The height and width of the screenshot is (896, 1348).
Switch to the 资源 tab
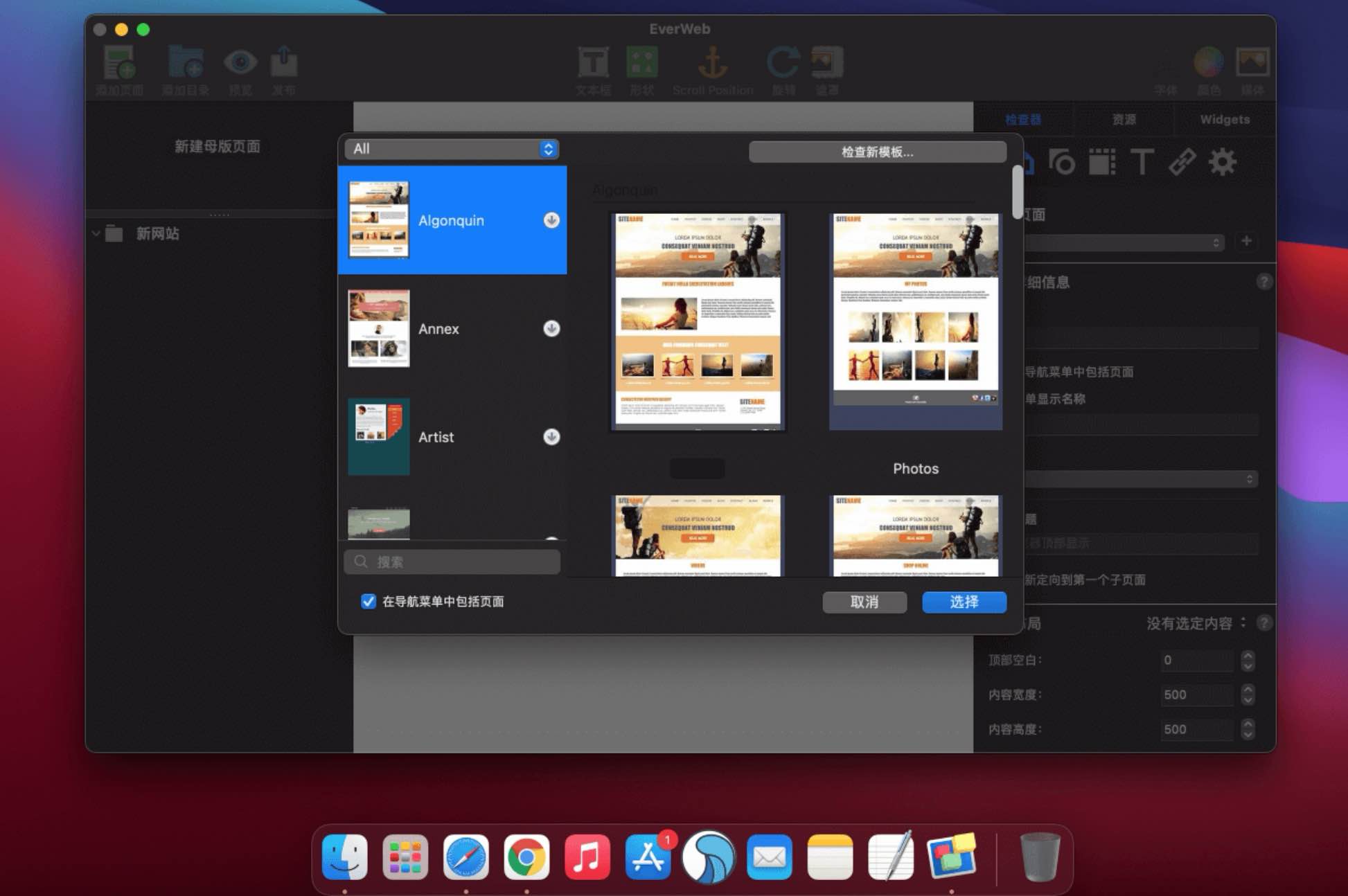pos(1123,119)
